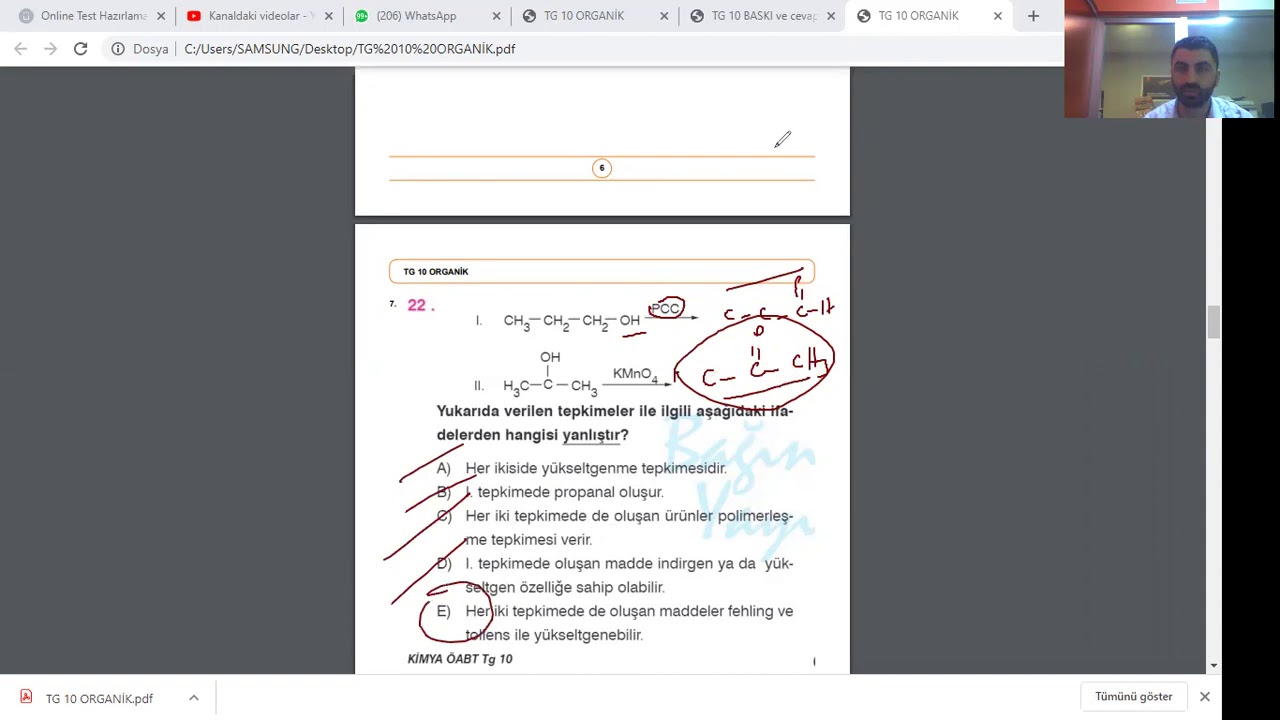Click reaction I CH3-CH2-CH2-OH formula
Viewport: 1280px width, 720px height.
(x=571, y=321)
